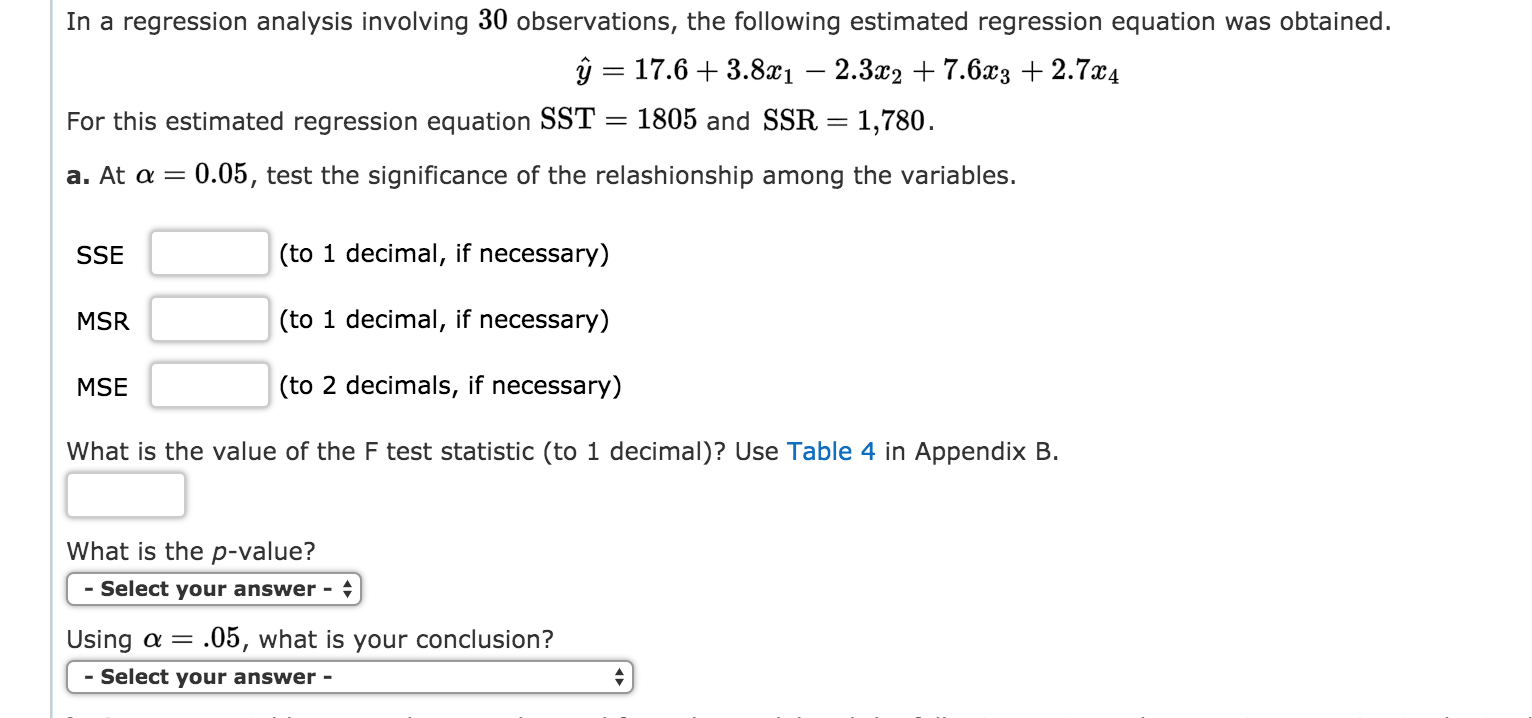The image size is (1532, 718).
Task: Click the SSE label text
Action: point(99,255)
